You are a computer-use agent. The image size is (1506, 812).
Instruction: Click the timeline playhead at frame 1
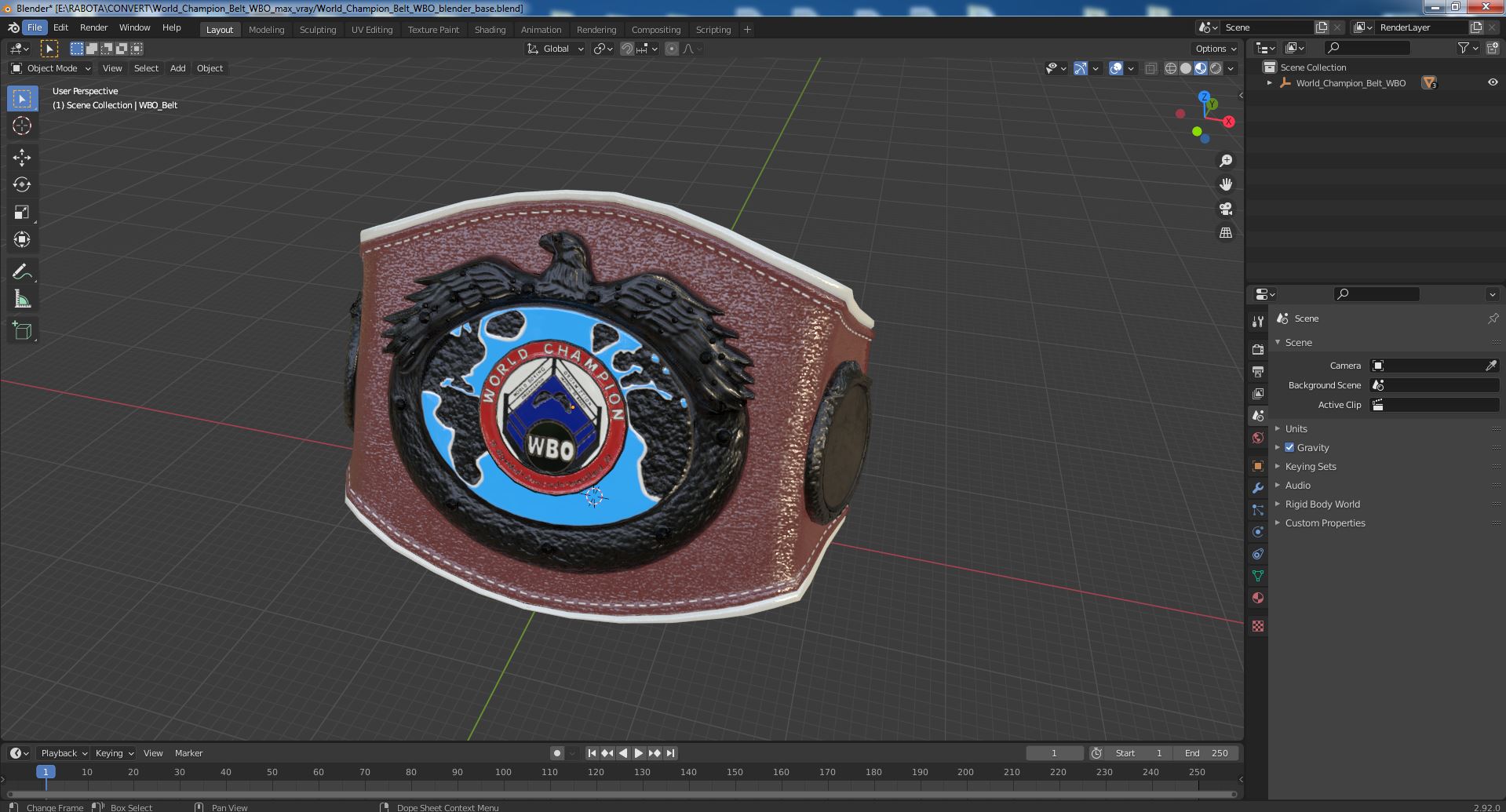click(46, 772)
